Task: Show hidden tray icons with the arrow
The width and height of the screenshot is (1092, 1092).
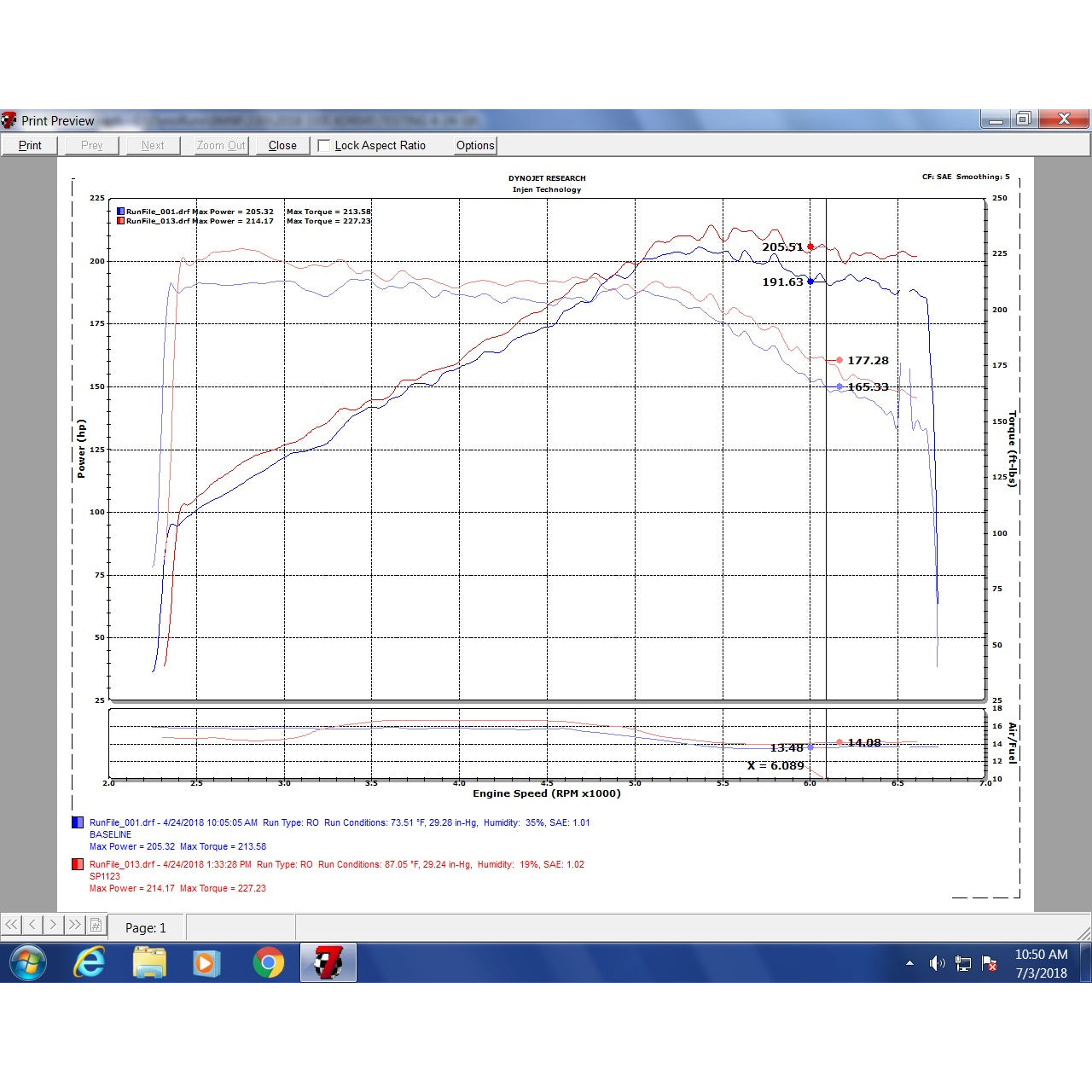Action: tap(909, 963)
